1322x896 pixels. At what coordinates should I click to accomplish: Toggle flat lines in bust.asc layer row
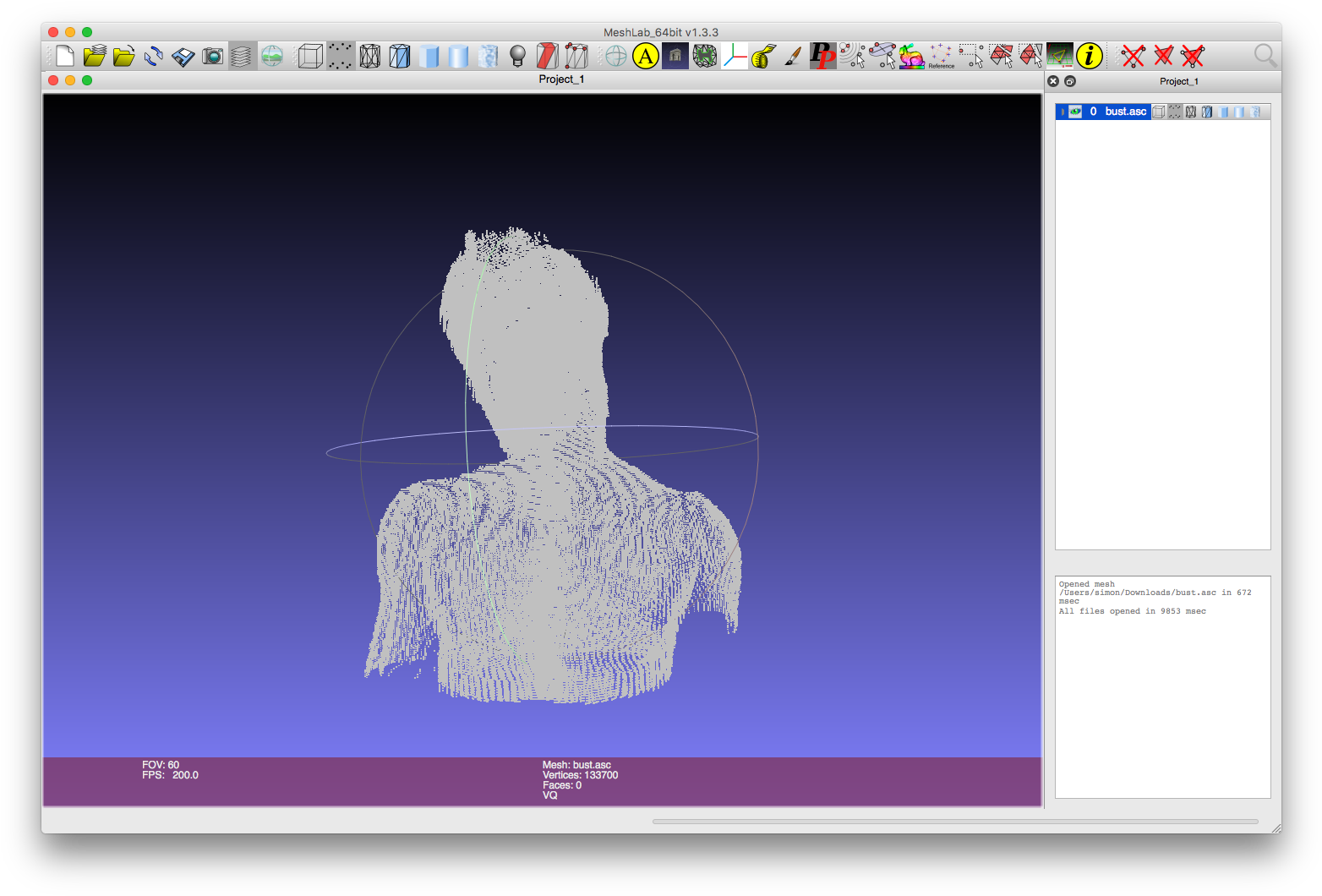(x=1223, y=112)
